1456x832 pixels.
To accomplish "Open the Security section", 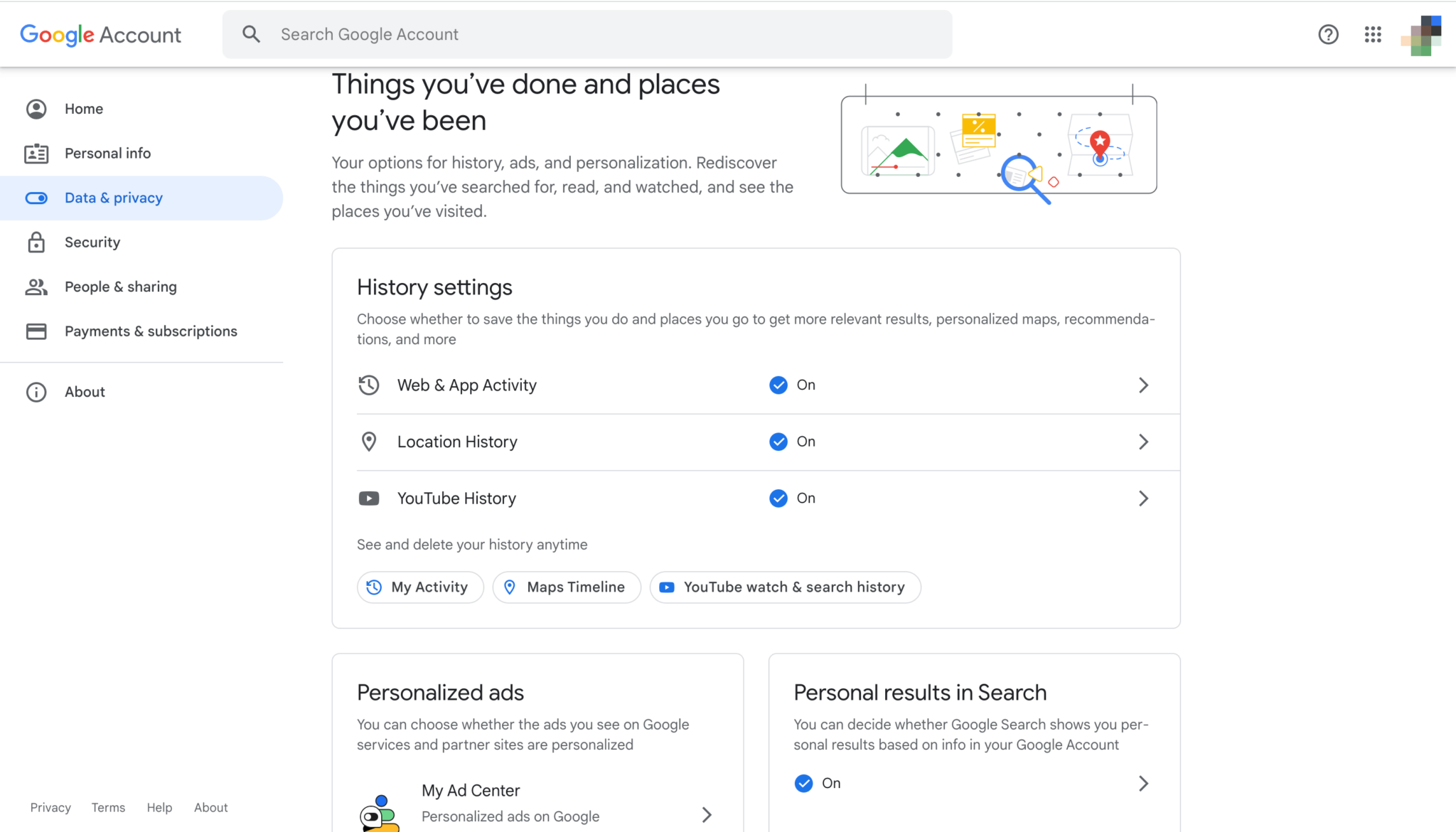I will coord(141,242).
